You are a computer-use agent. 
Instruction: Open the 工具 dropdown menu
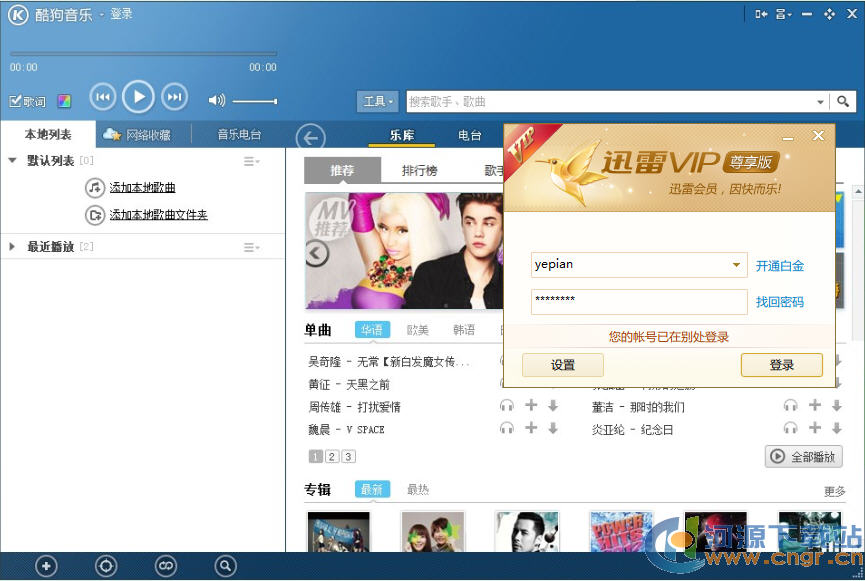(x=378, y=101)
